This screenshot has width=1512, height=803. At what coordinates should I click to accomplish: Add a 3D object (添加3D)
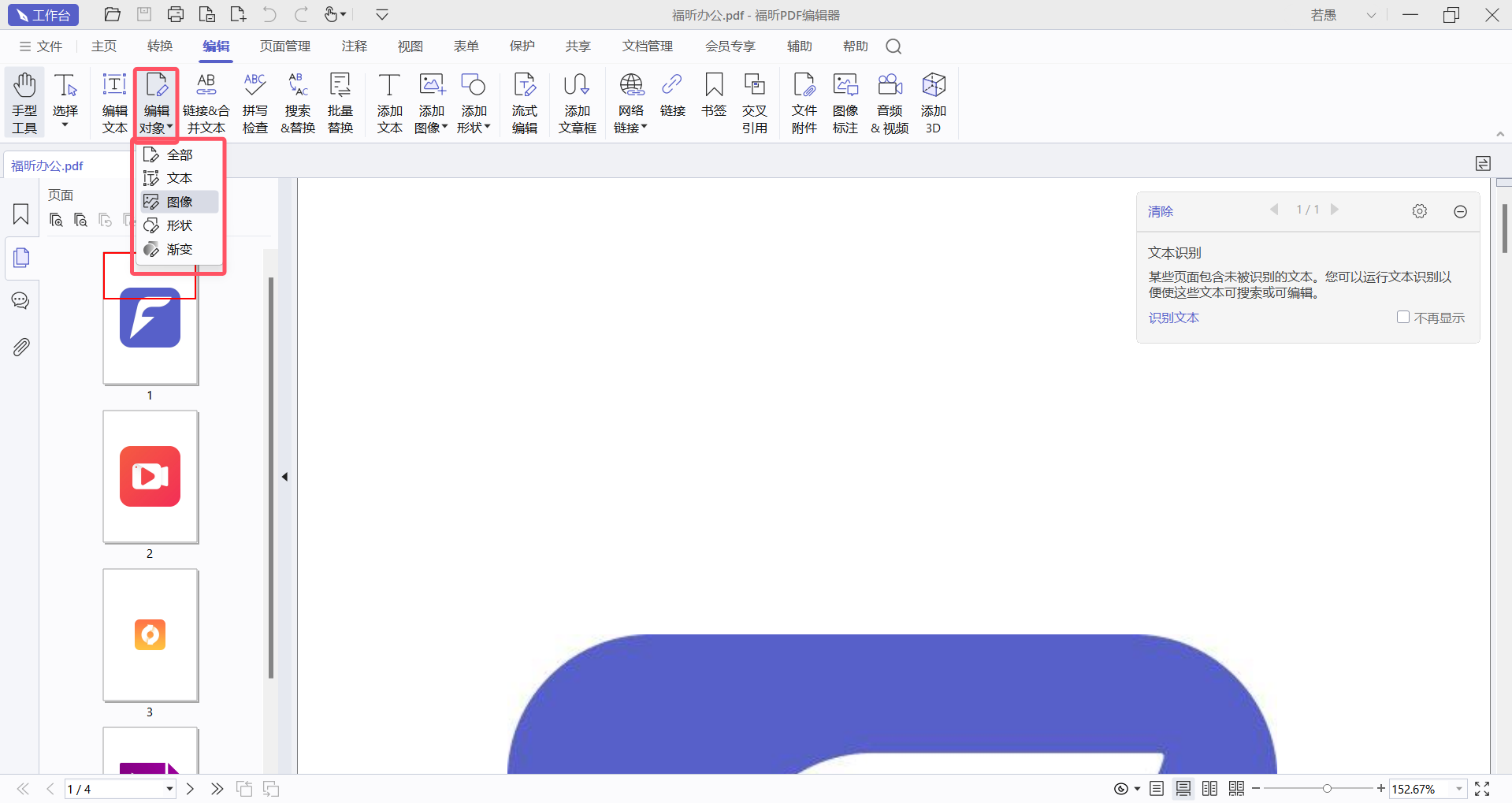point(934,103)
